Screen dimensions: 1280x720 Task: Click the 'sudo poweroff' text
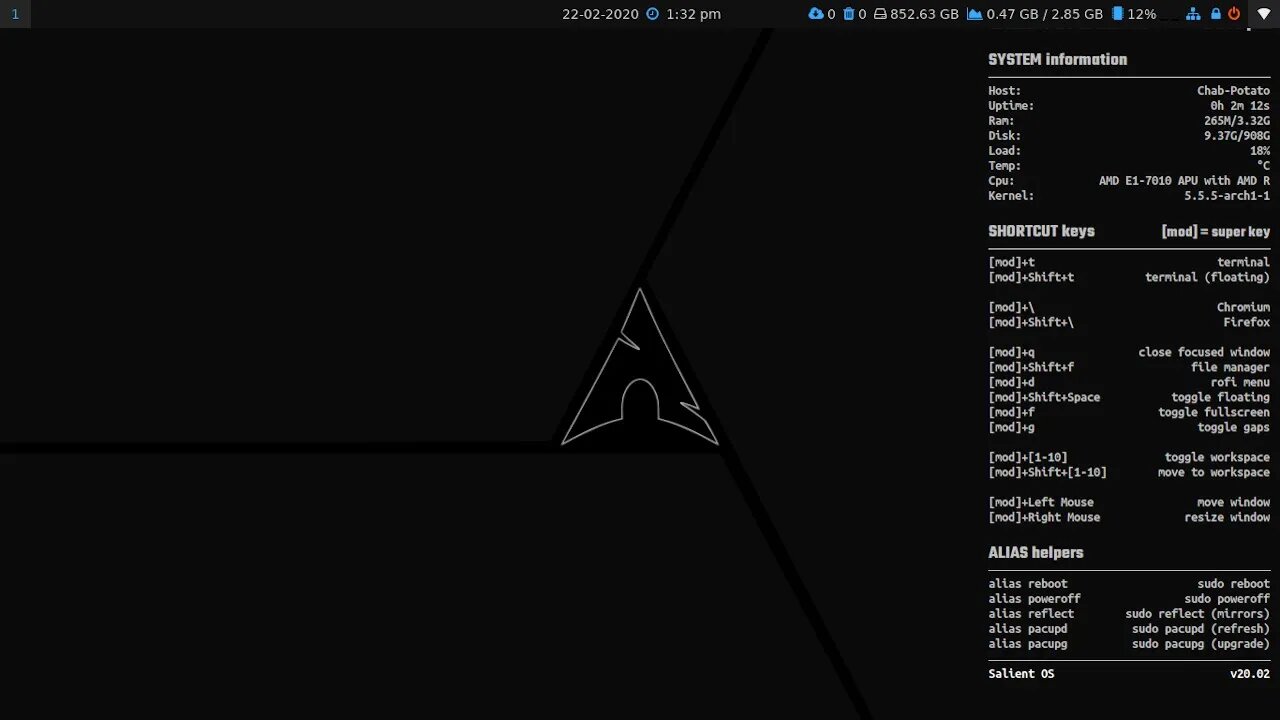coord(1227,599)
